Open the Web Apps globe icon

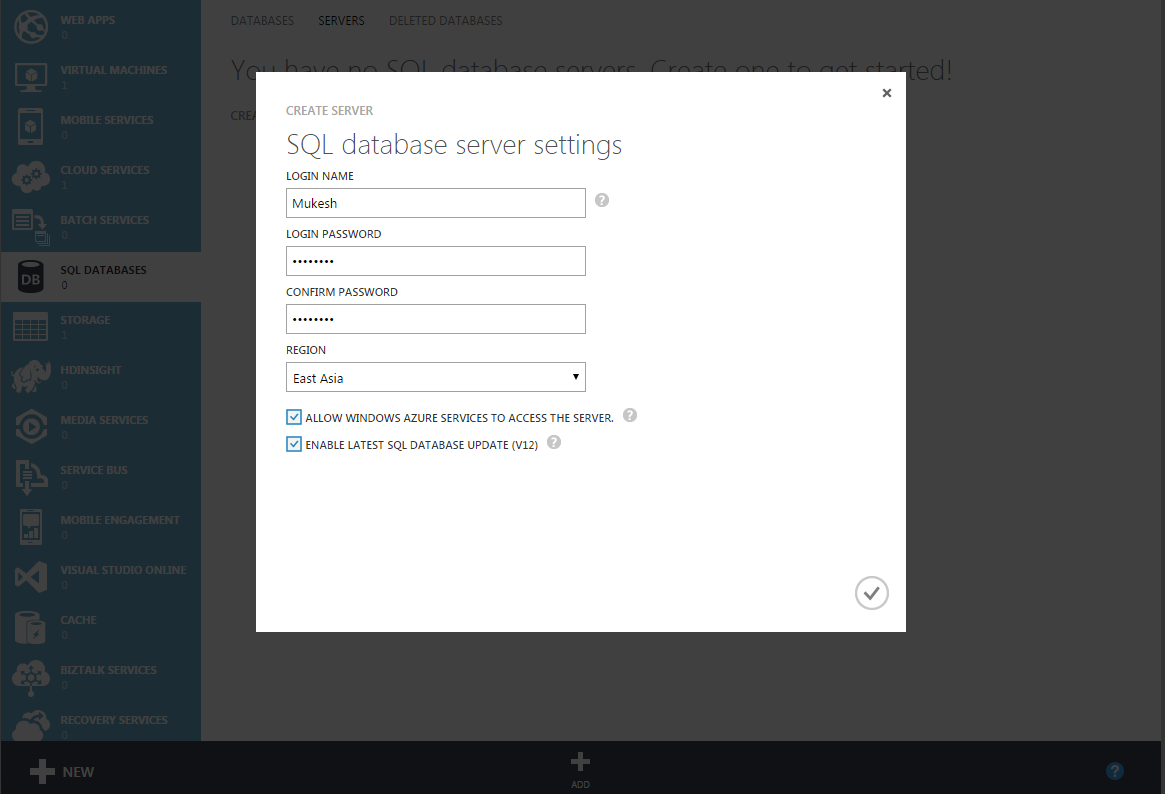[30, 26]
